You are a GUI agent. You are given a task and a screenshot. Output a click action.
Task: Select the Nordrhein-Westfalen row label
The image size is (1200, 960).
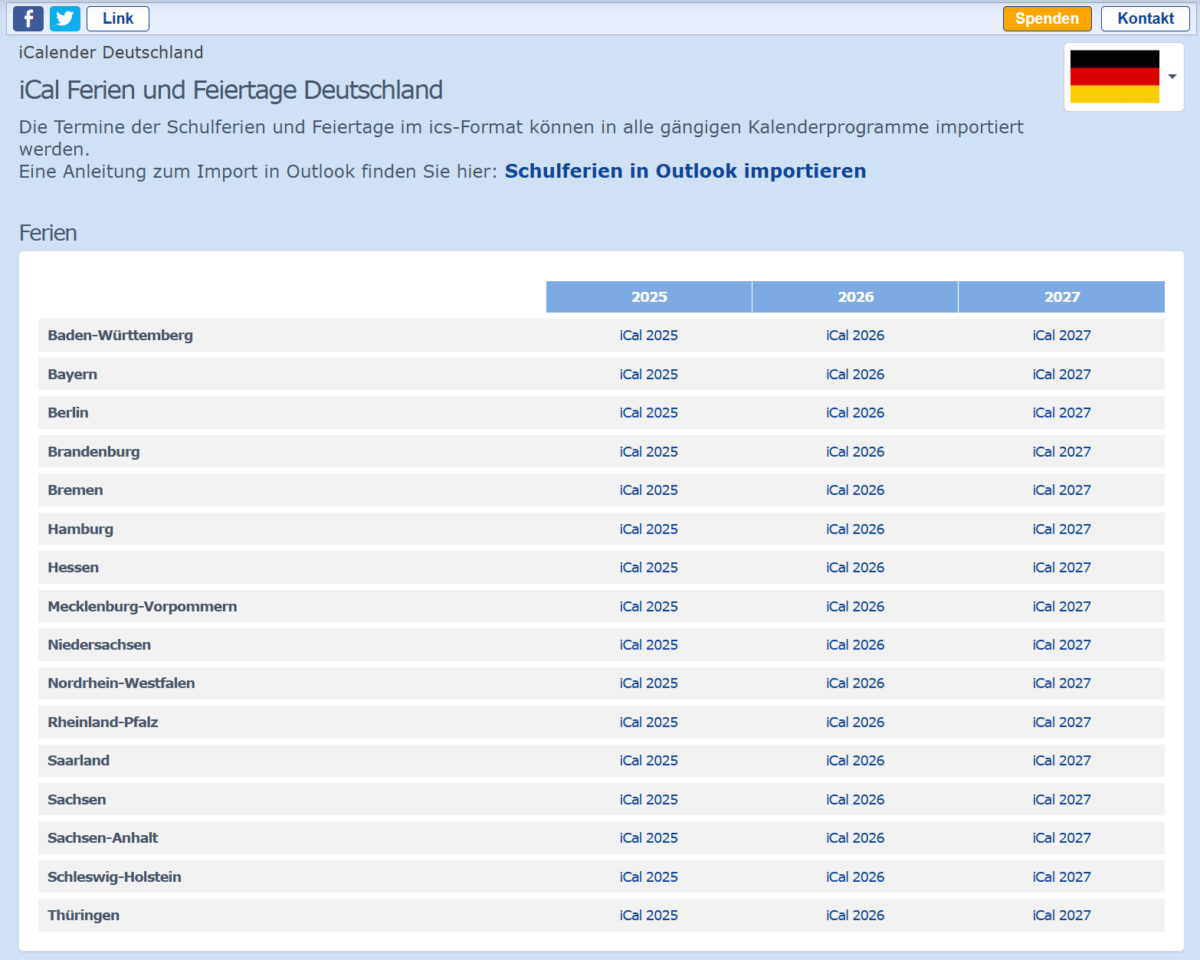click(121, 684)
